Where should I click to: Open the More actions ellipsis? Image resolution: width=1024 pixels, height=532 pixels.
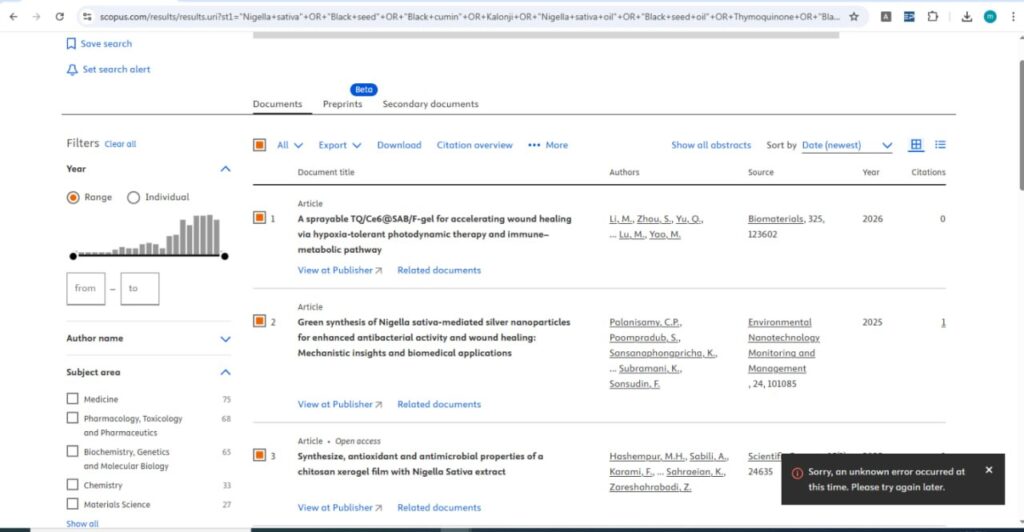(548, 145)
